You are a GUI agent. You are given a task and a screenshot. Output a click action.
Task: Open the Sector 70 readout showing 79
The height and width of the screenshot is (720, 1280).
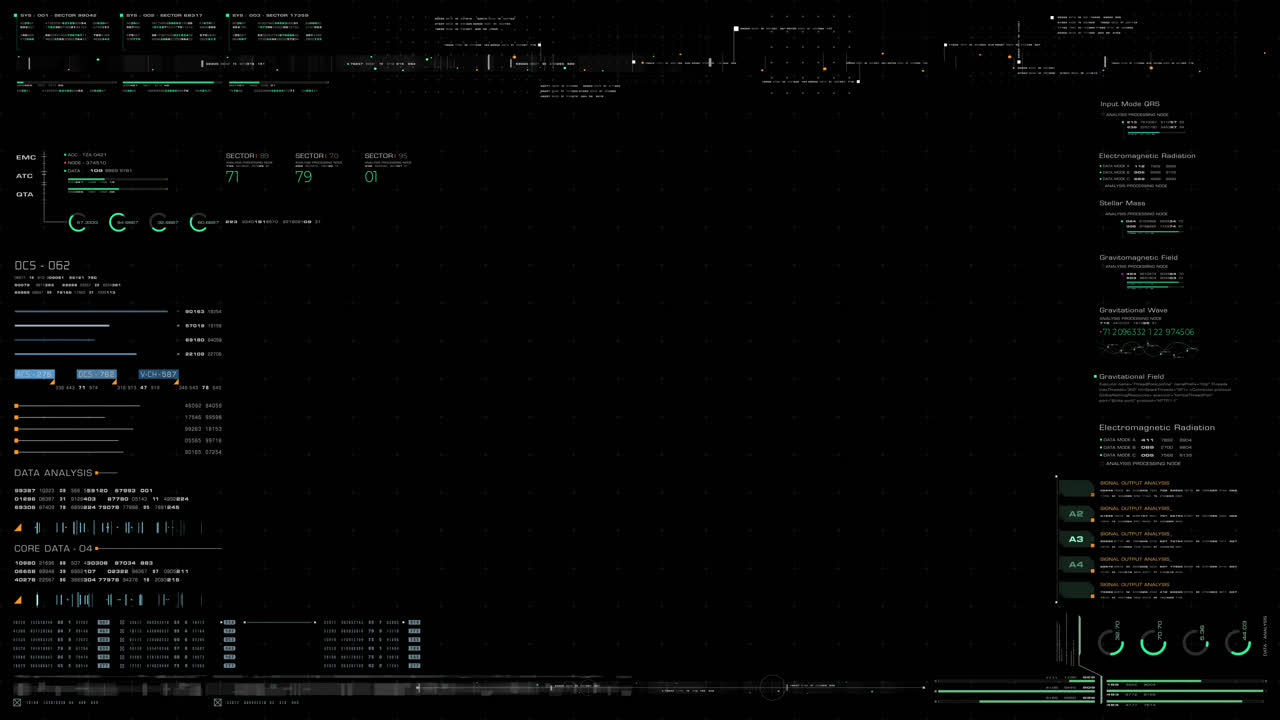coord(304,177)
